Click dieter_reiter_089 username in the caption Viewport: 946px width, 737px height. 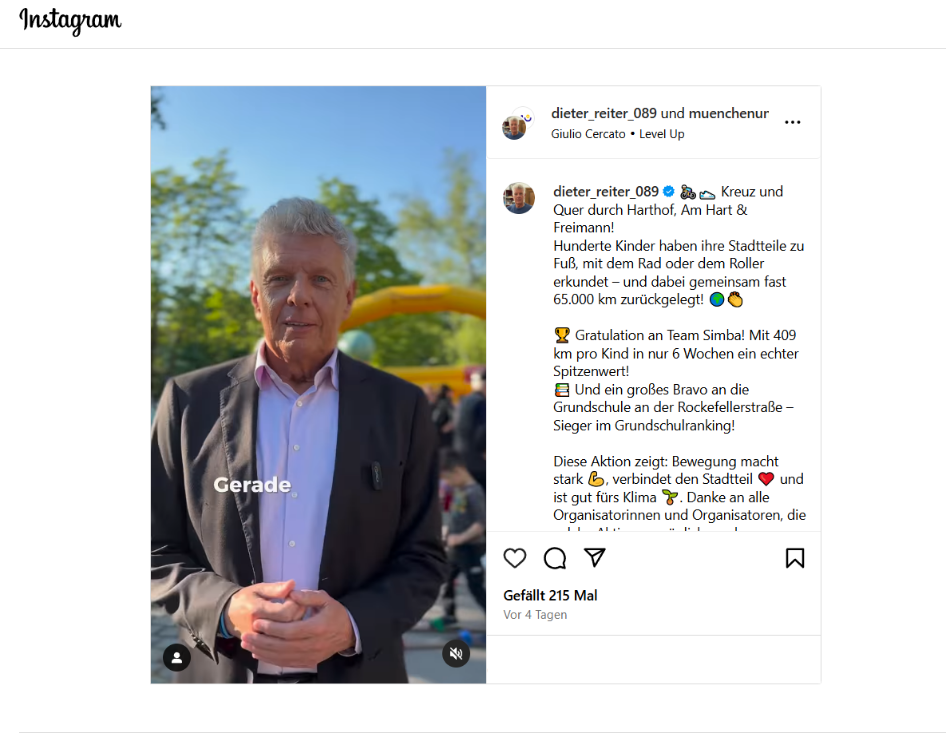point(606,192)
